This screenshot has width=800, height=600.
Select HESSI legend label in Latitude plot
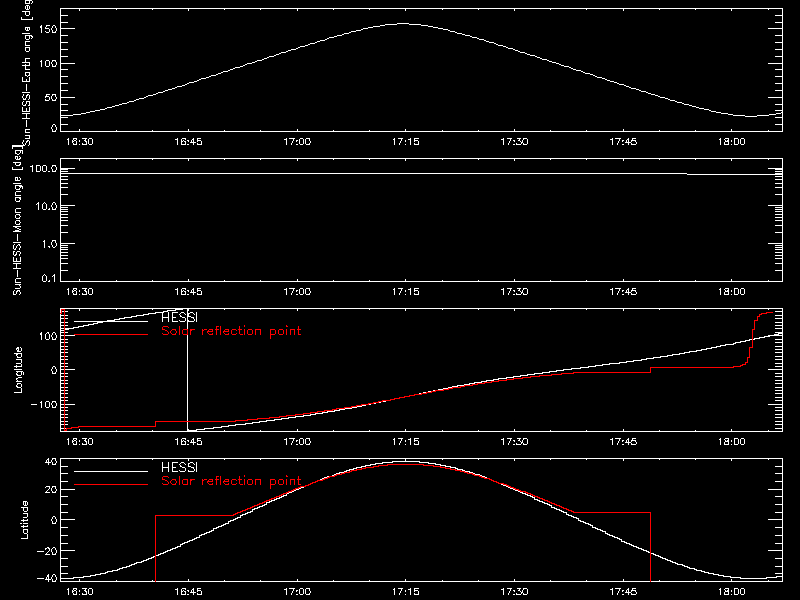pyautogui.click(x=179, y=467)
